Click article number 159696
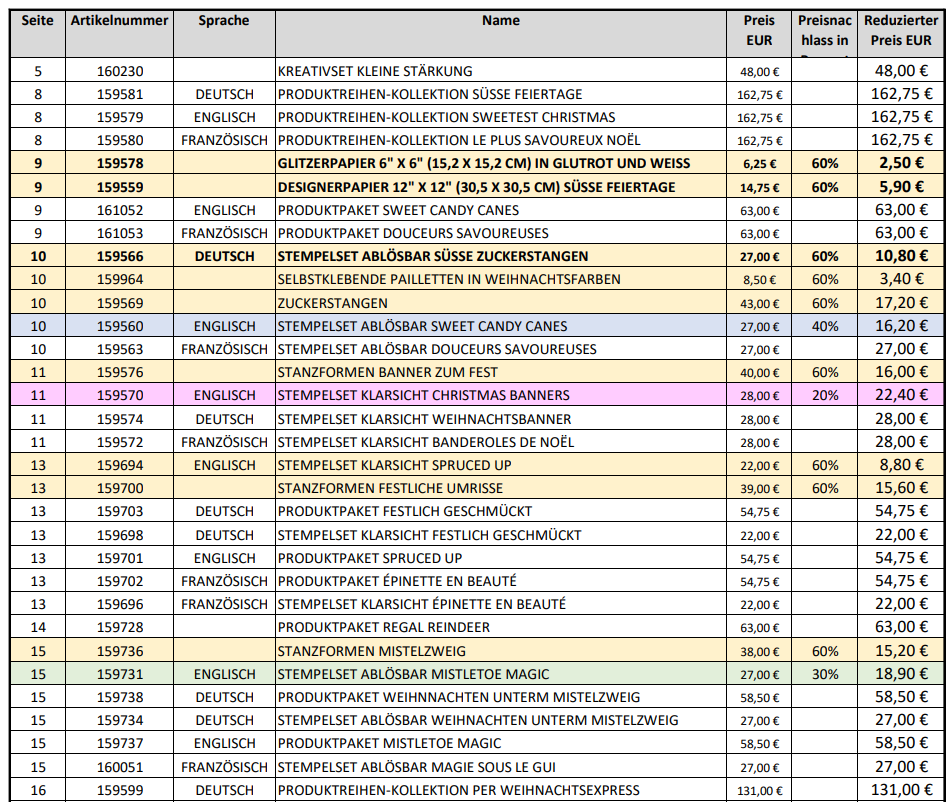Viewport: 951px width, 802px height. (119, 604)
